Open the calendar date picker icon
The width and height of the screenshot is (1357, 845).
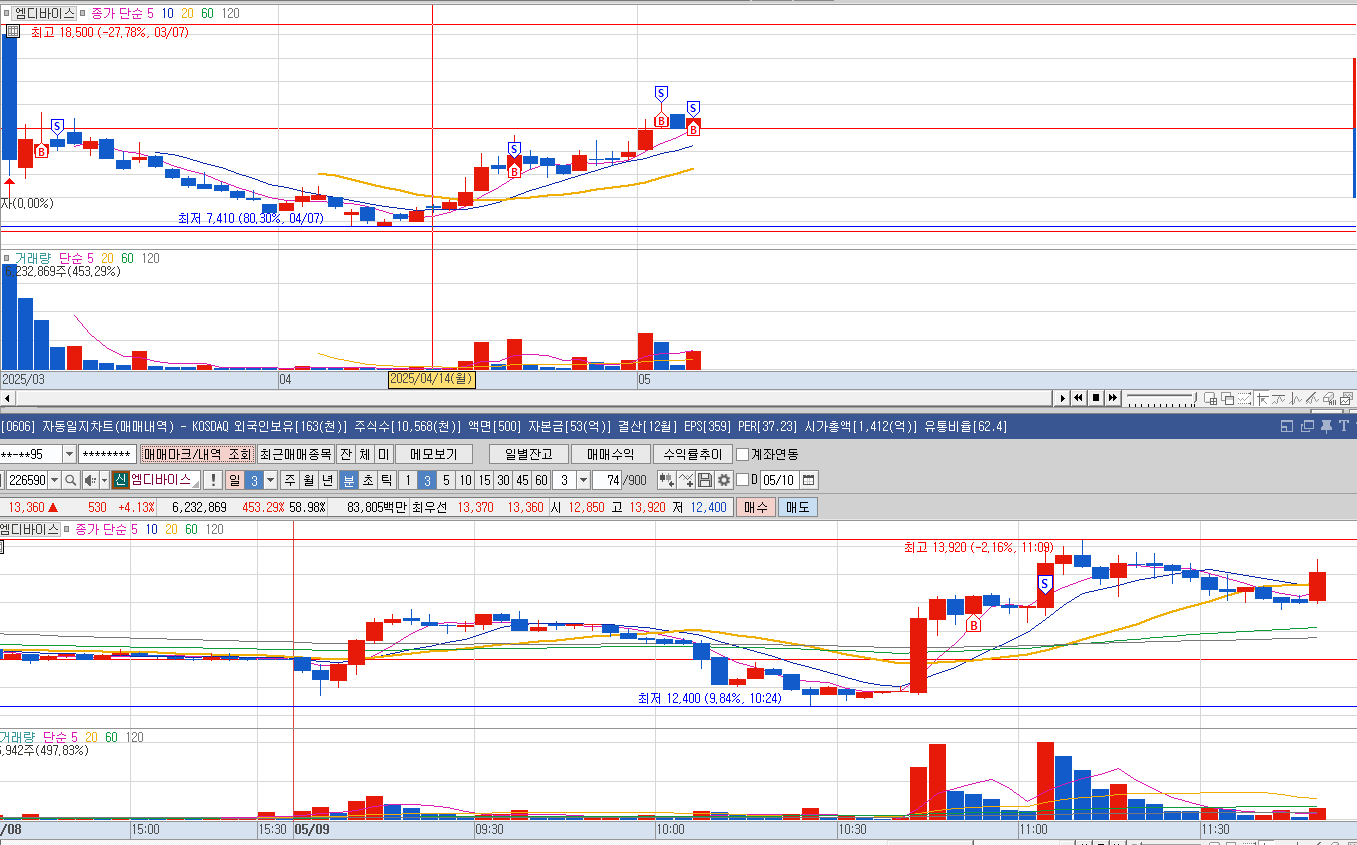(808, 480)
